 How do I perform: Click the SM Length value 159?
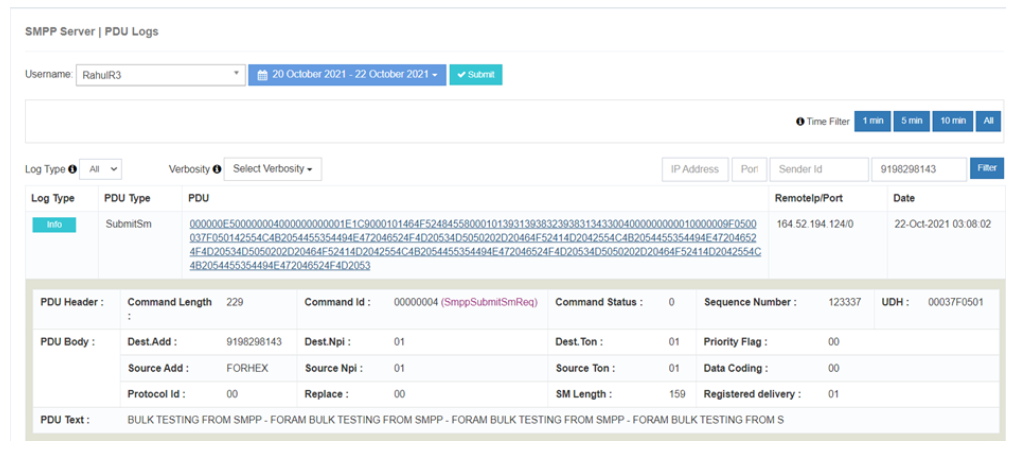click(x=677, y=394)
